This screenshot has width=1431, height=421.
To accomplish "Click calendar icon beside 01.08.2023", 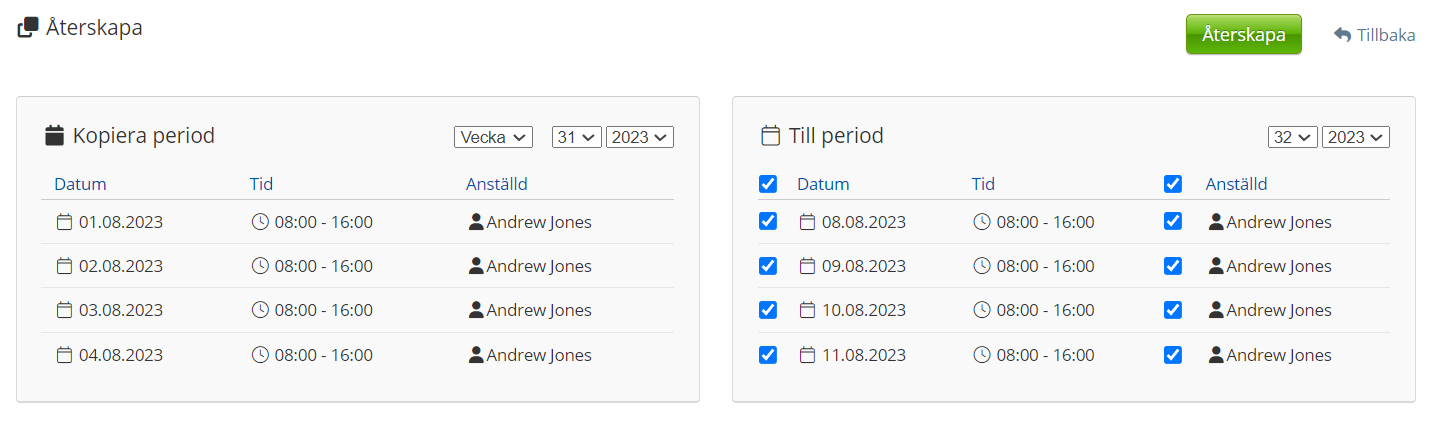I will 64,222.
